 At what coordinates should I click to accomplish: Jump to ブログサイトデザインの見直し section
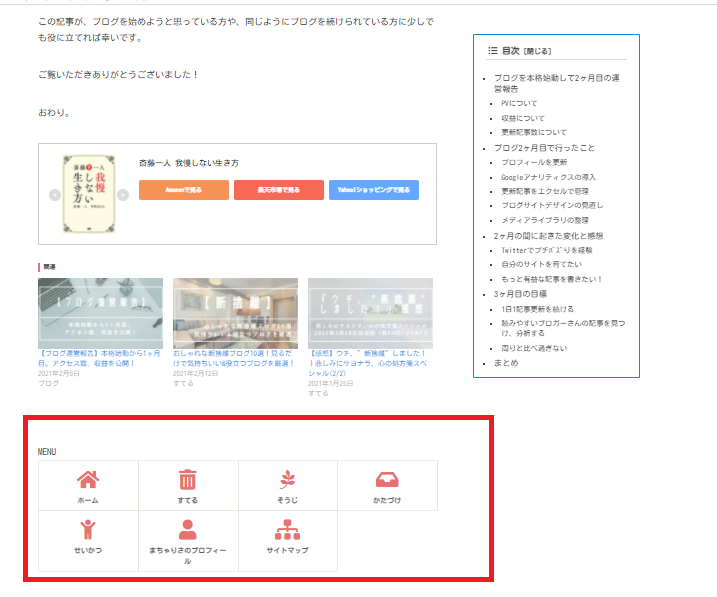click(x=552, y=205)
